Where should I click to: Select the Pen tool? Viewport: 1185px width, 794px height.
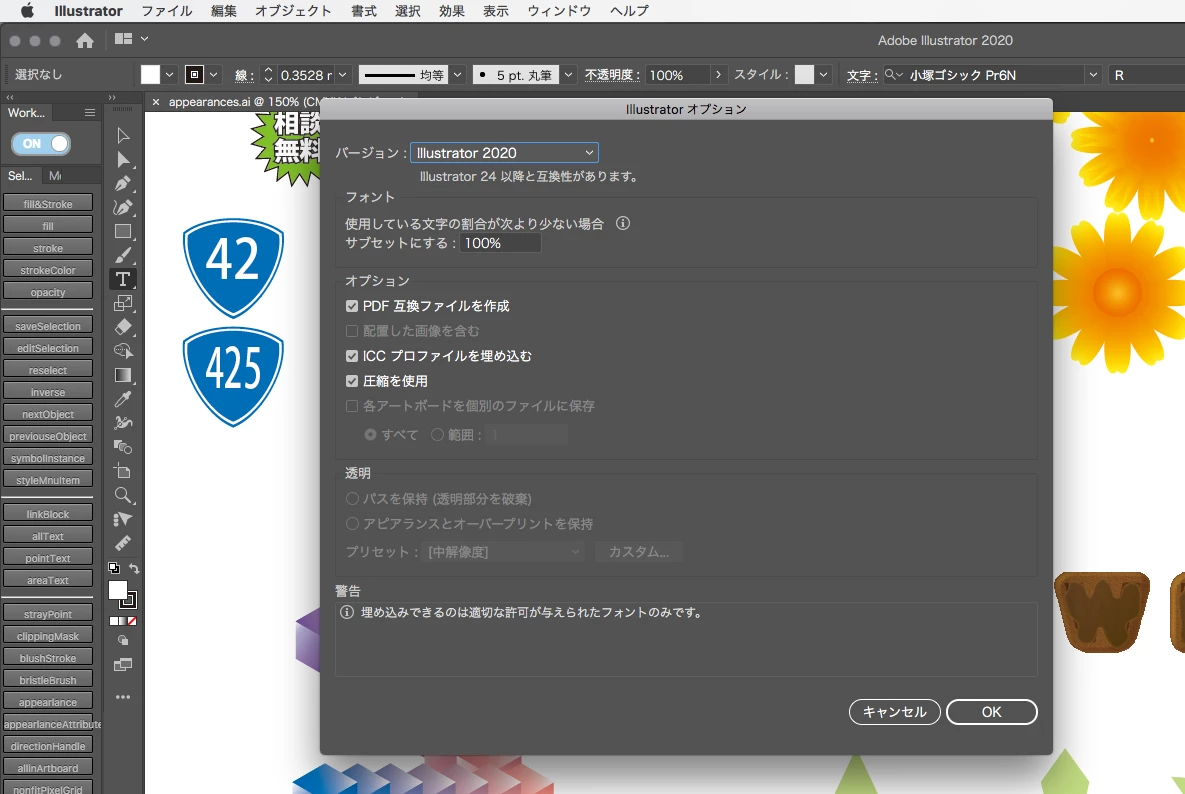[x=123, y=184]
